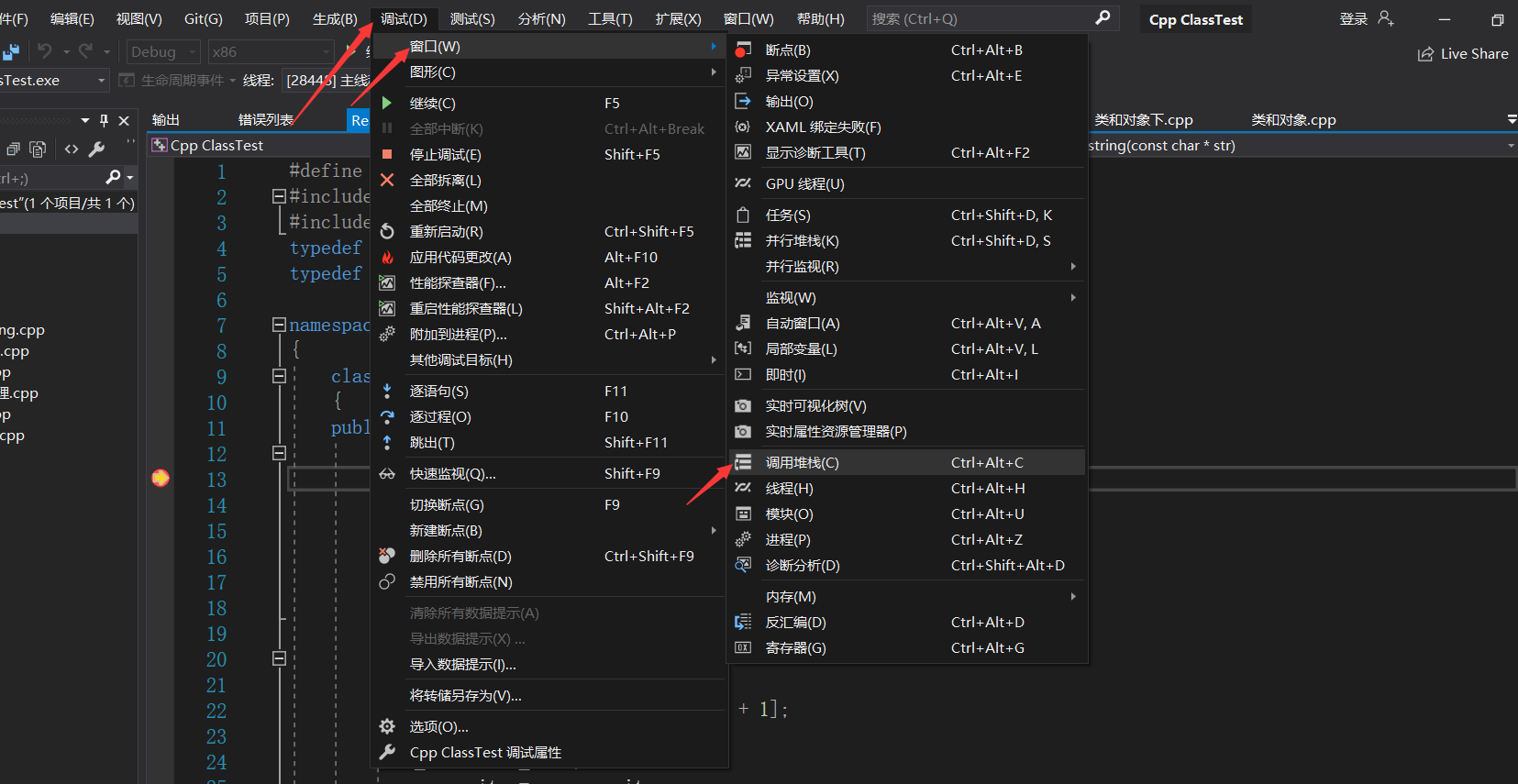
Task: Click Live Share button
Action: coord(1463,54)
